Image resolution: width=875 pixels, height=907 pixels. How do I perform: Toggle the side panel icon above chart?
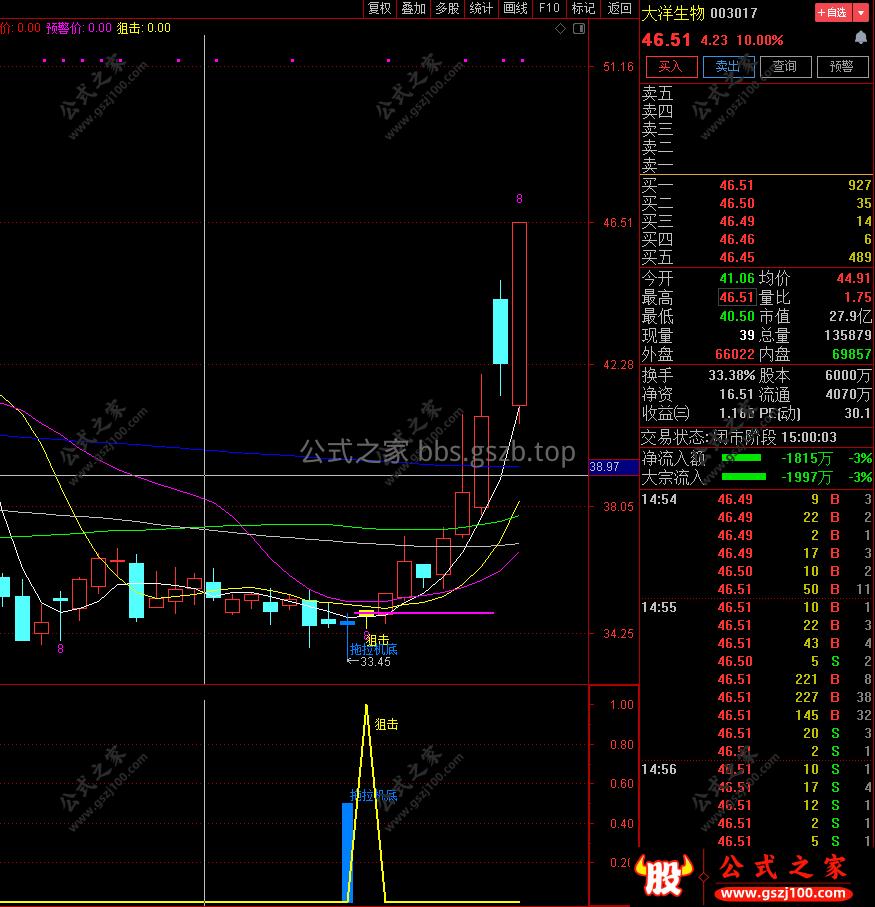(579, 28)
